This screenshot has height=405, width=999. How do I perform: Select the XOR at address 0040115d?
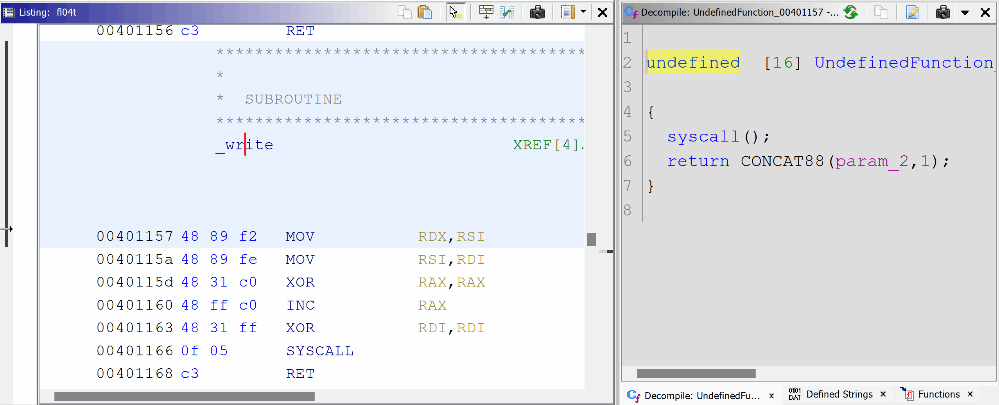tap(300, 283)
